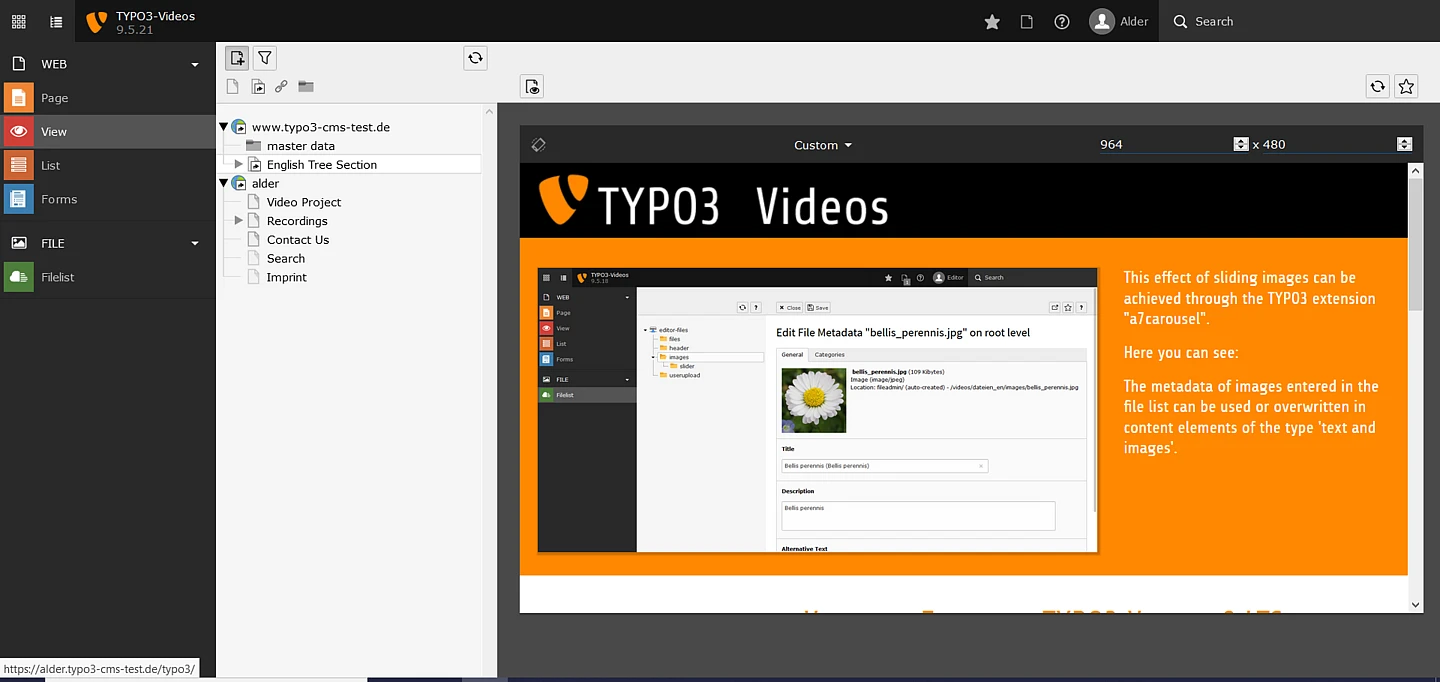Refresh the page tree
Screen dimensions: 1440x682
pyautogui.click(x=475, y=58)
